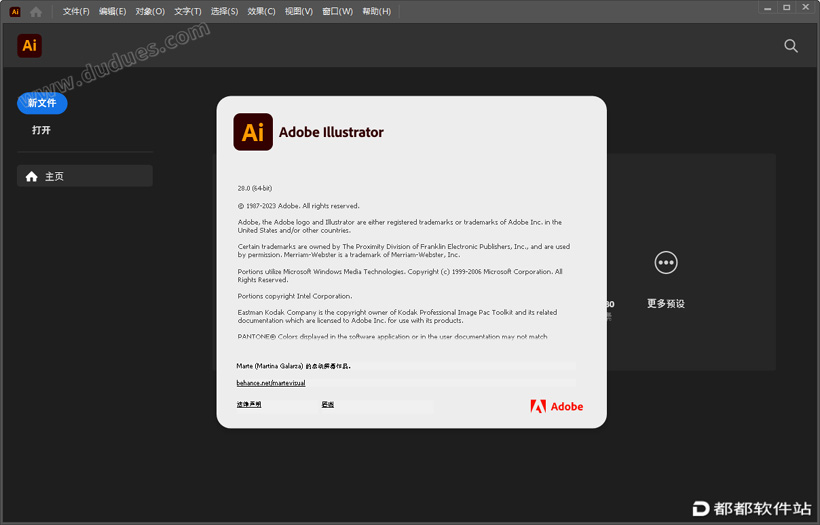This screenshot has width=820, height=525.
Task: Open the 效果(C) menu
Action: pos(261,12)
